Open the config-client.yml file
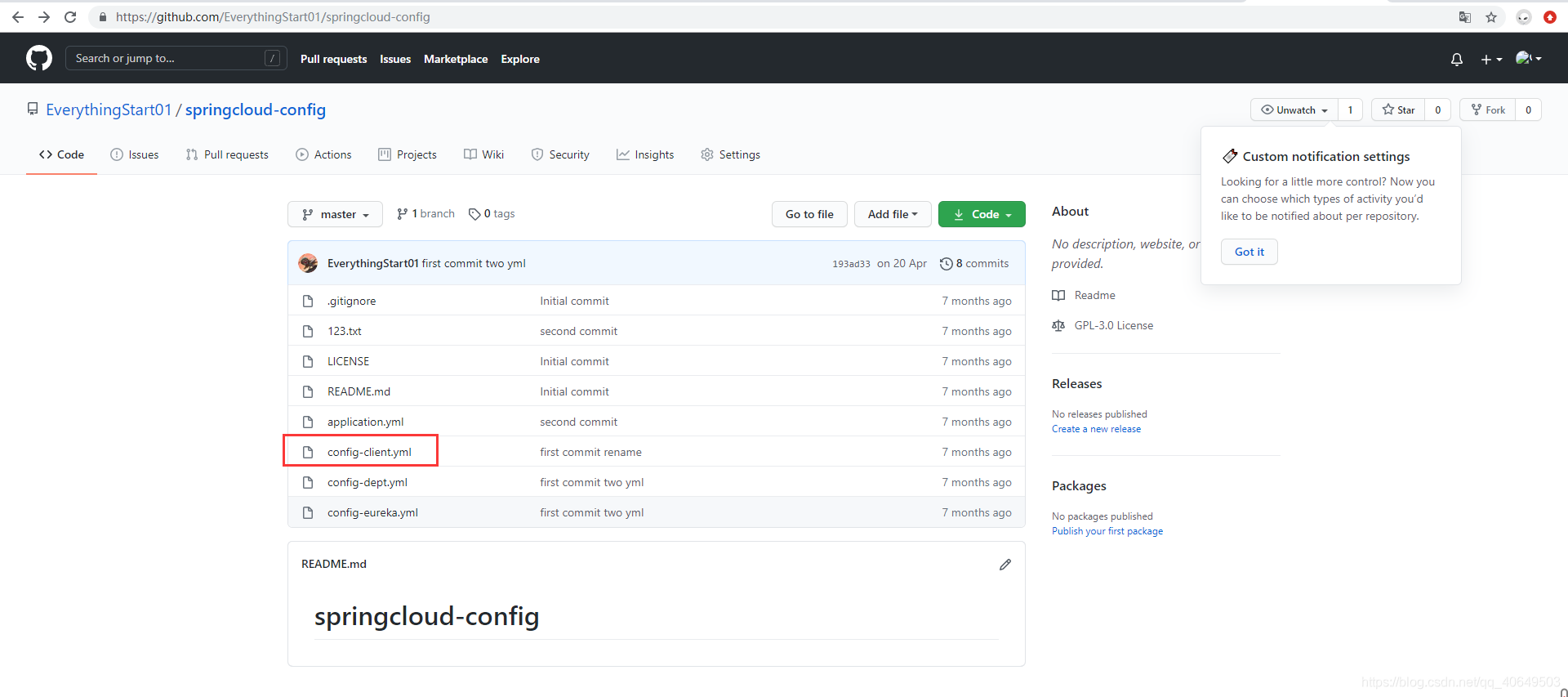Screen dimensions: 1568x697 pos(369,452)
